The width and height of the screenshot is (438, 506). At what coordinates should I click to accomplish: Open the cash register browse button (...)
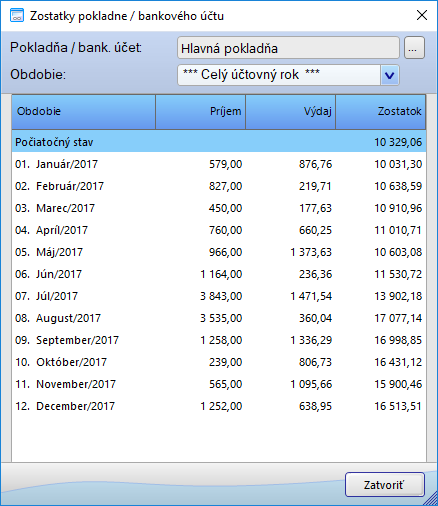[x=414, y=48]
